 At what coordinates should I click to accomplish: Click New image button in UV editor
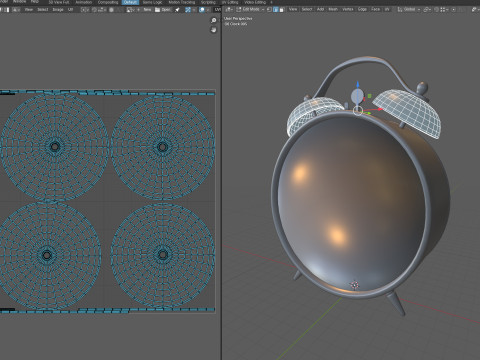tap(147, 10)
